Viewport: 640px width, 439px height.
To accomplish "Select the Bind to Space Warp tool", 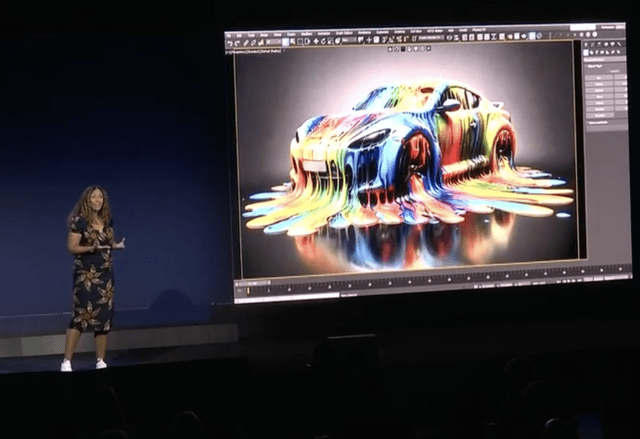I will (x=261, y=42).
